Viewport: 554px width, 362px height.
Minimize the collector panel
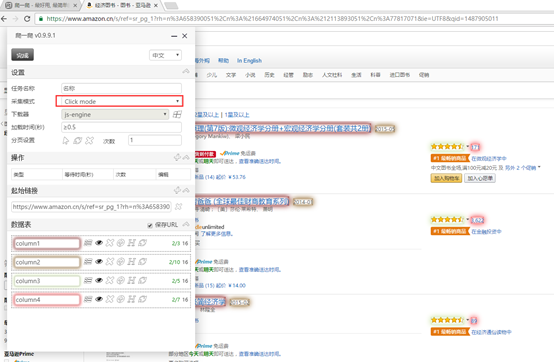tap(174, 36)
